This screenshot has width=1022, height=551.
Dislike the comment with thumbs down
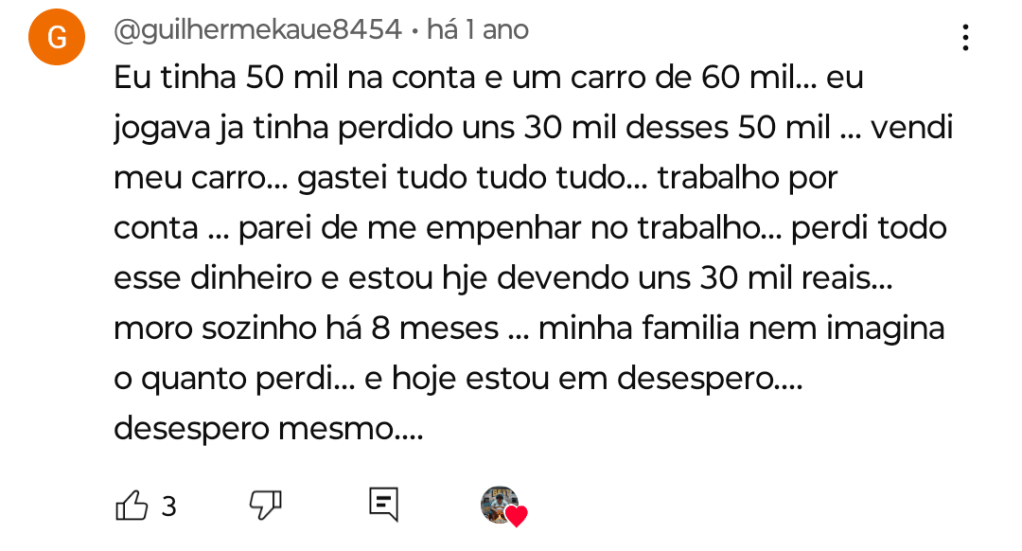(x=265, y=505)
